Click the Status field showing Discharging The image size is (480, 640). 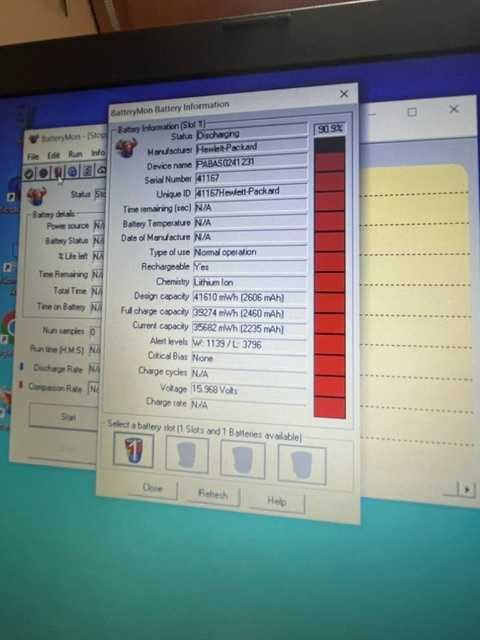tap(251, 132)
